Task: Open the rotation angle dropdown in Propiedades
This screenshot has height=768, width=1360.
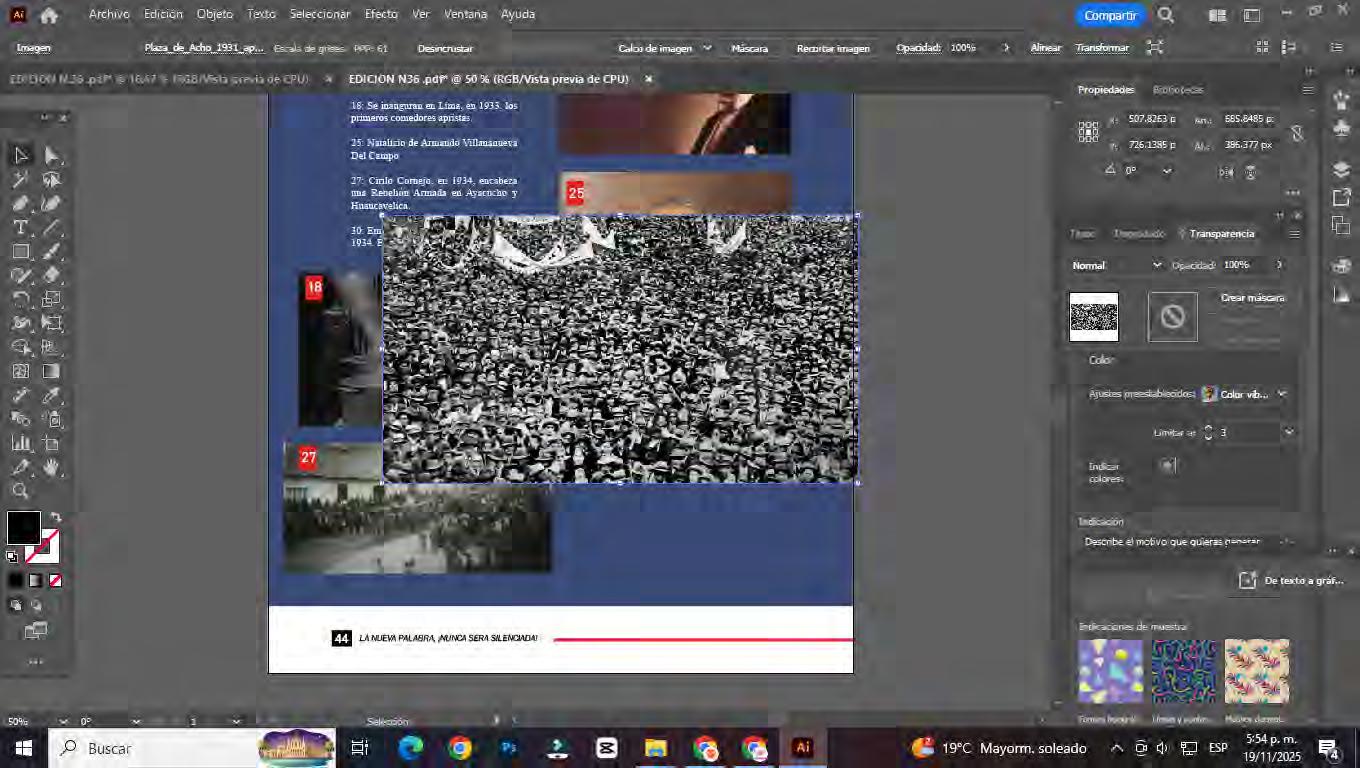Action: pos(1166,171)
